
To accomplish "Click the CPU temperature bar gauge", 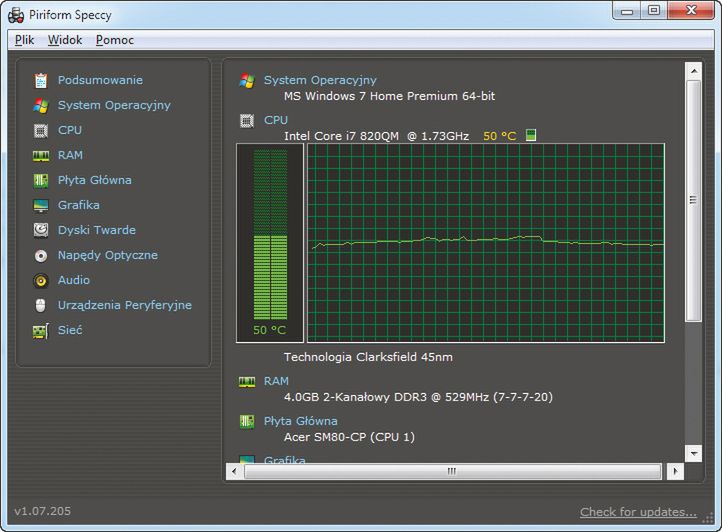I will point(269,240).
